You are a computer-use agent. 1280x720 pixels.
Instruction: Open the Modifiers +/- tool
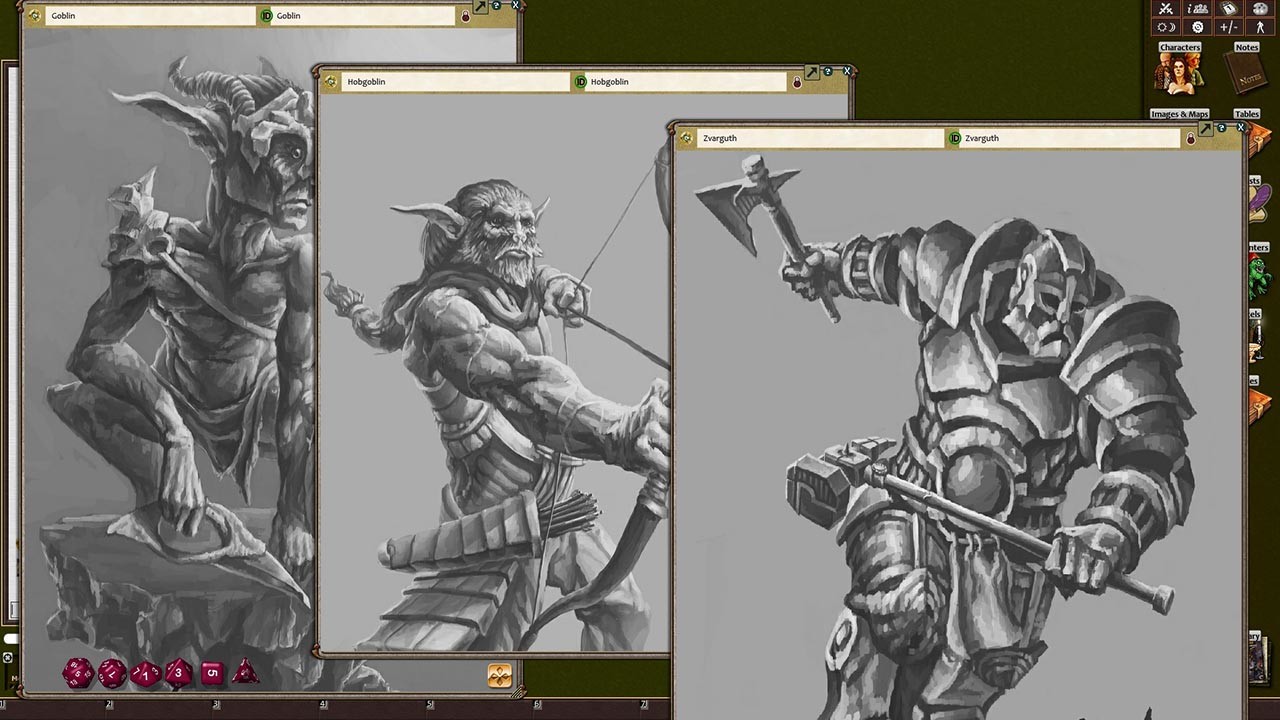click(x=1229, y=27)
